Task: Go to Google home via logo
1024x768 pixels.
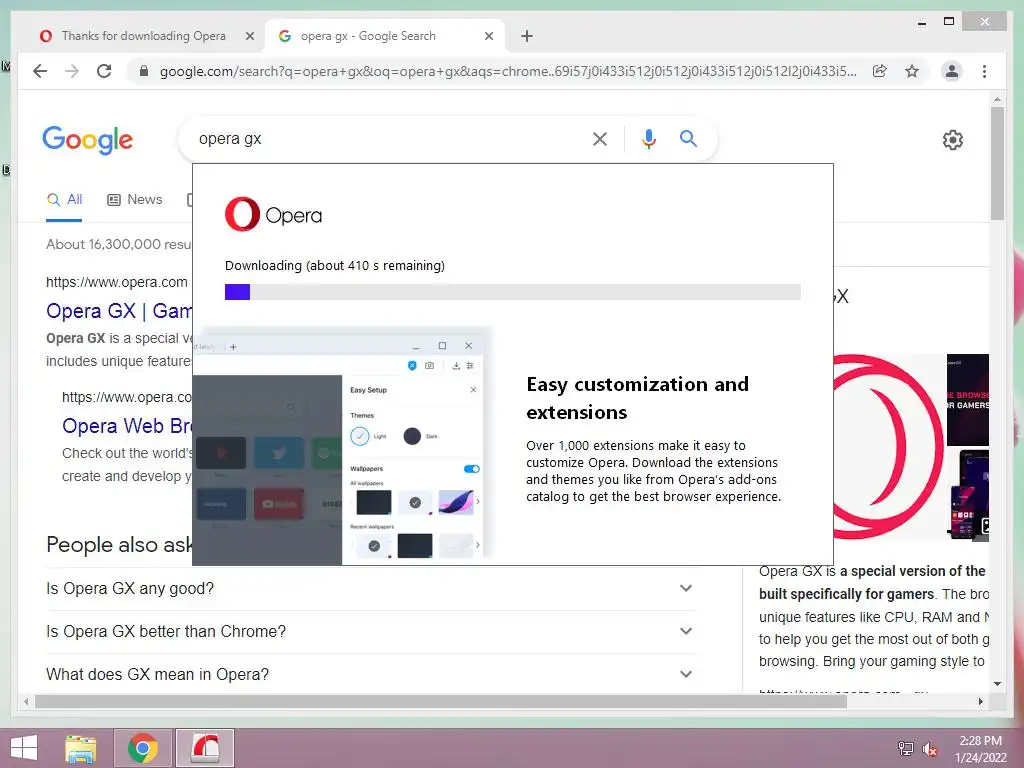Action: [88, 140]
